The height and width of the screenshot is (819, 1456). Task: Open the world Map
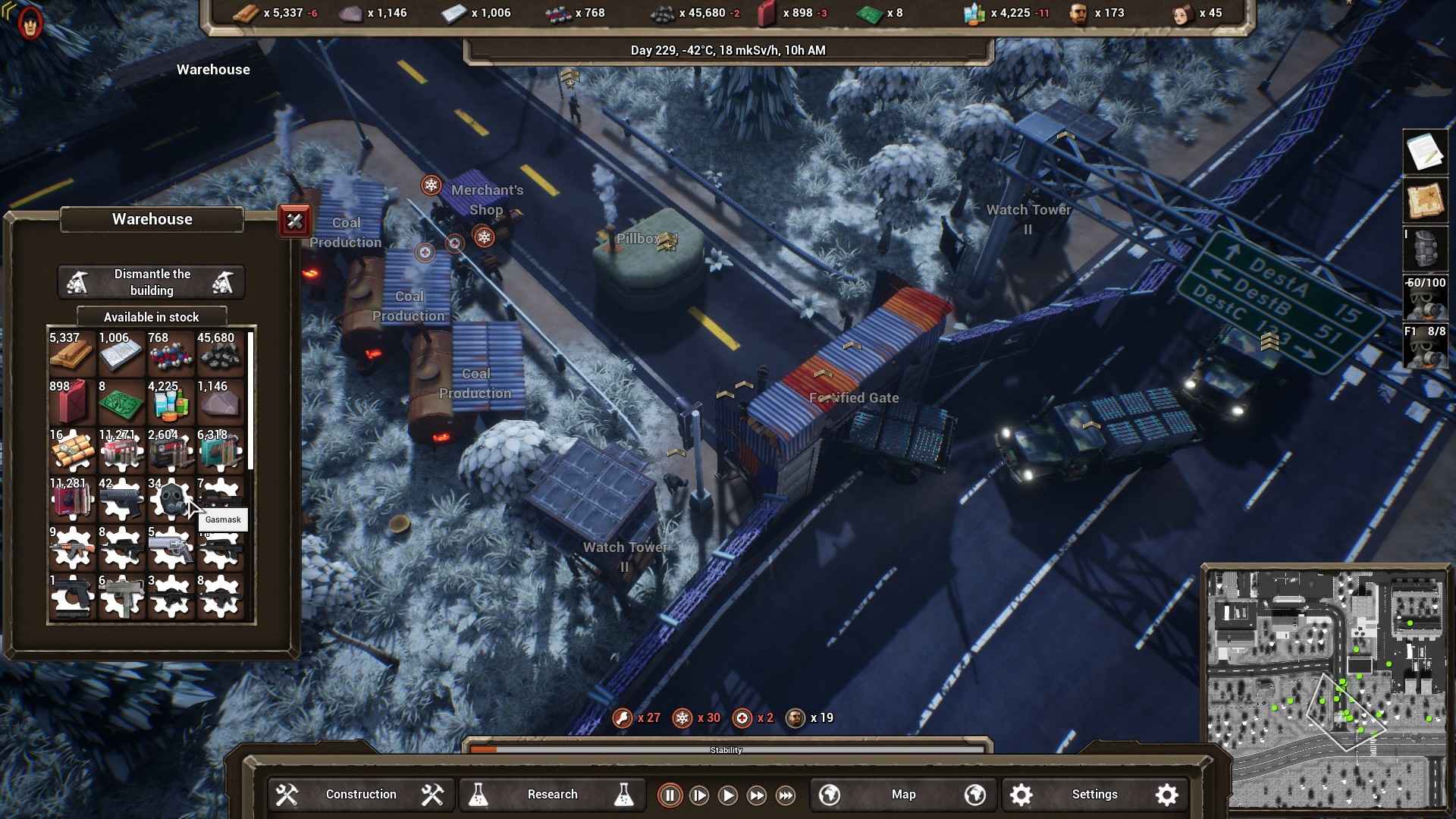[x=902, y=795]
